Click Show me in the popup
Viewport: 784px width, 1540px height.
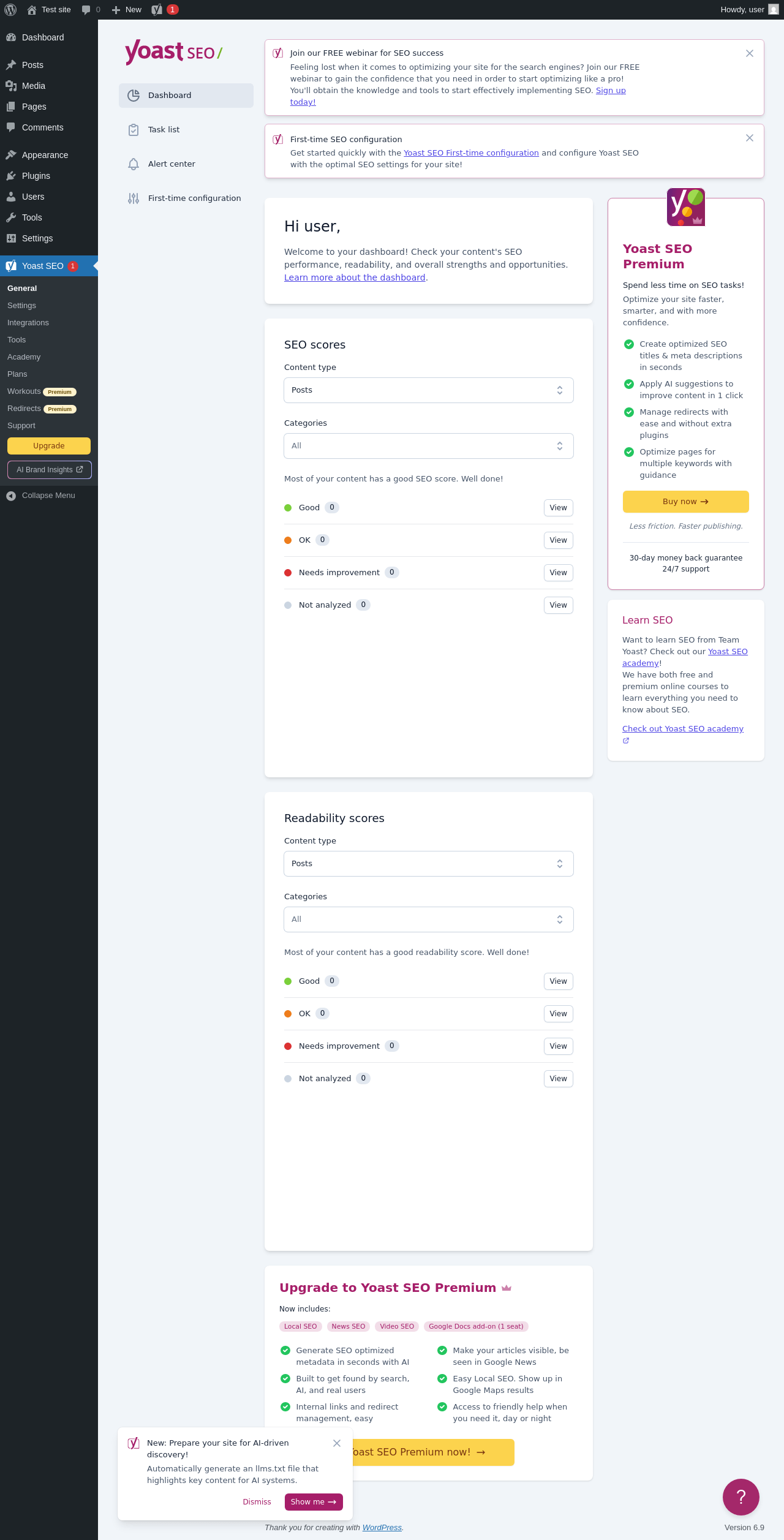point(314,1502)
